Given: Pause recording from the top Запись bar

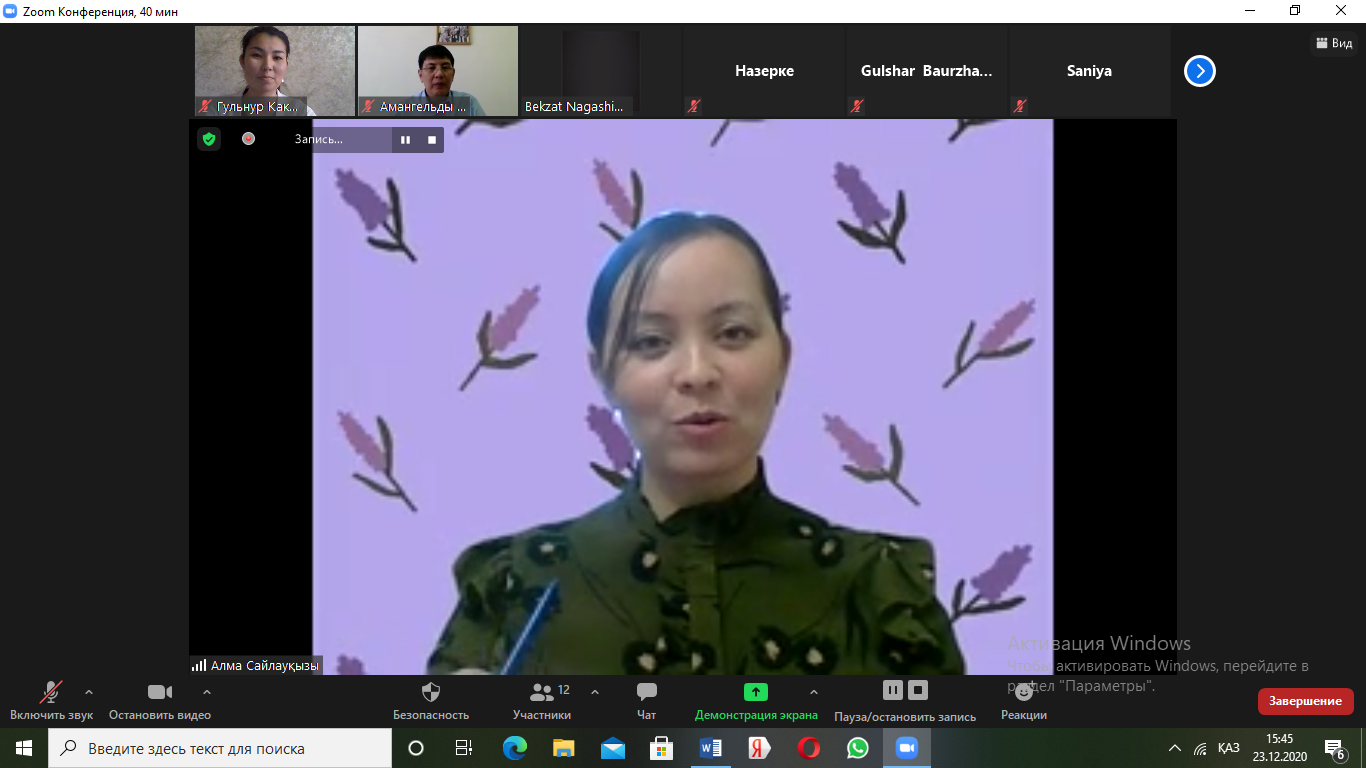Looking at the screenshot, I should [405, 140].
